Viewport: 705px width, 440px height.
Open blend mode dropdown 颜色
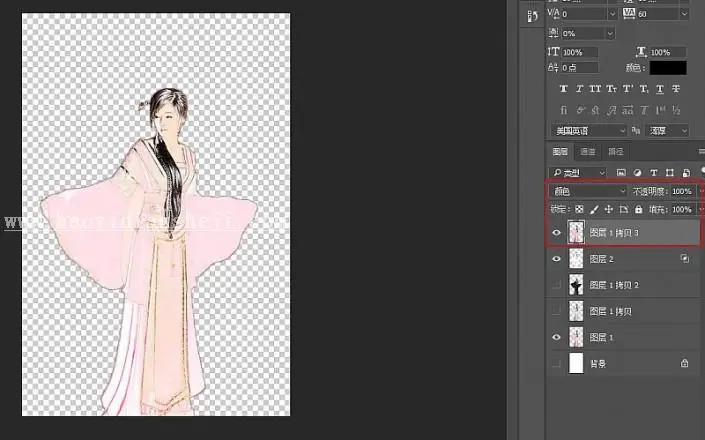click(588, 191)
